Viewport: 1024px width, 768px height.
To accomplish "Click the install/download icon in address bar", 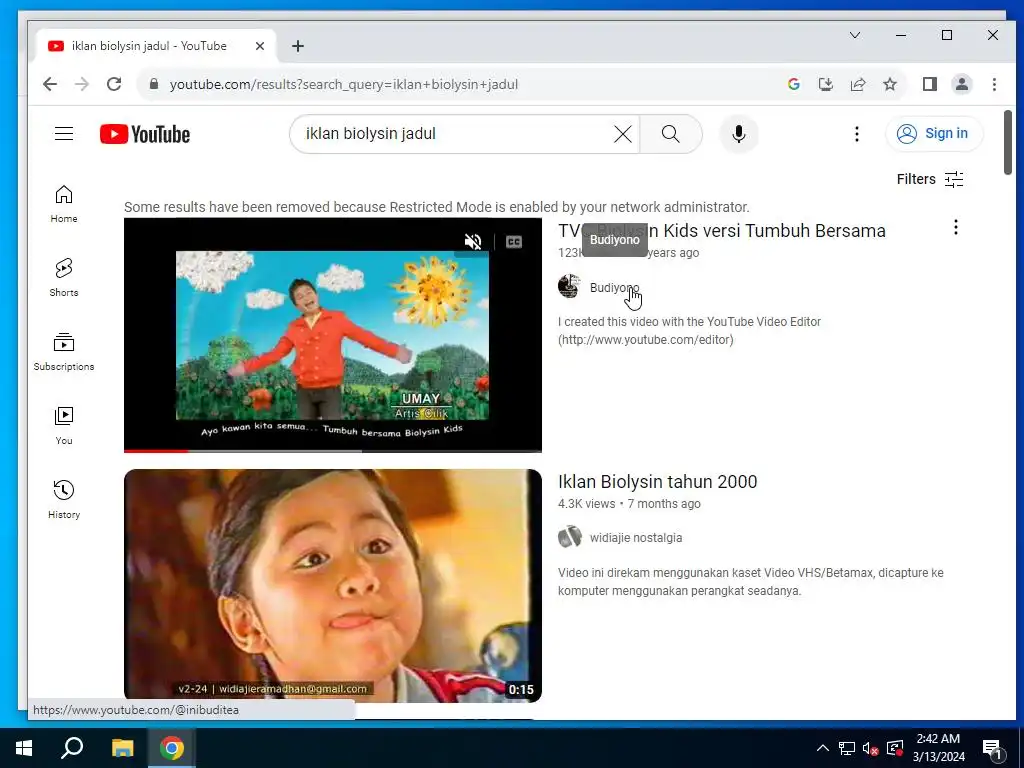I will click(x=826, y=84).
